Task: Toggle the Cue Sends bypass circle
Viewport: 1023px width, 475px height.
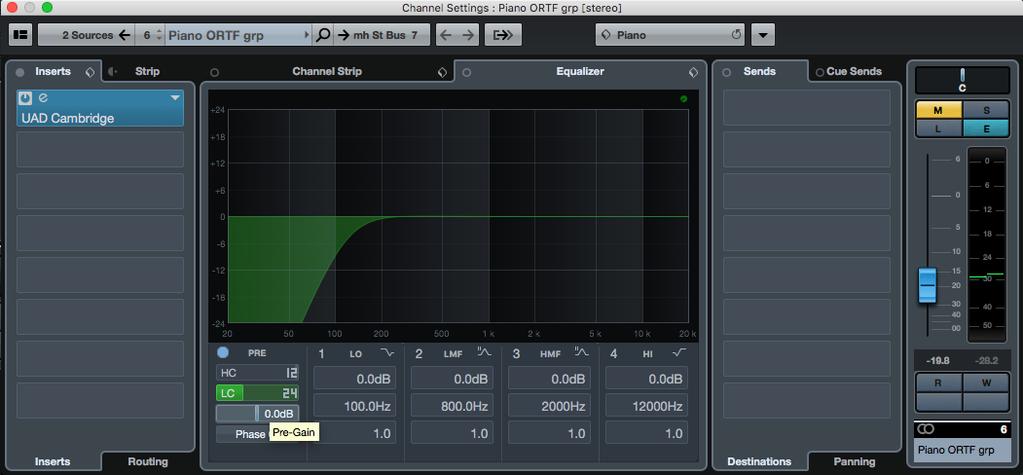Action: pyautogui.click(x=819, y=72)
